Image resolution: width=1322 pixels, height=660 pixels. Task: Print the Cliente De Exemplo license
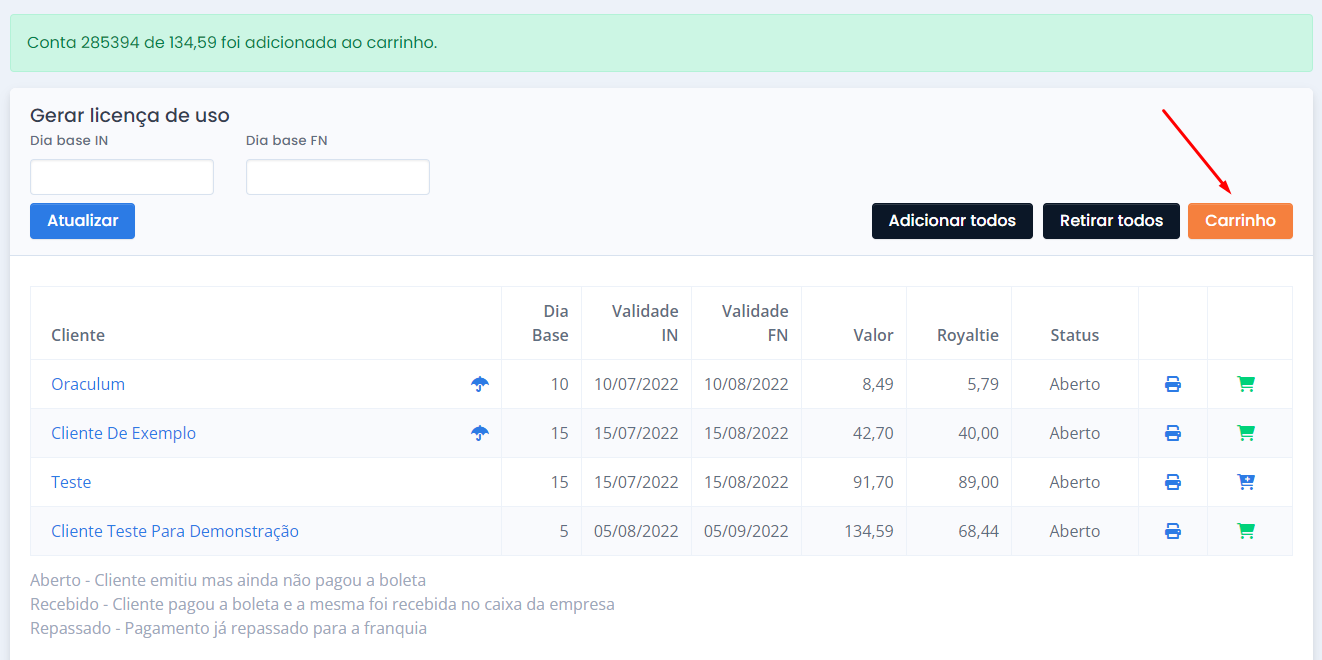[x=1173, y=433]
